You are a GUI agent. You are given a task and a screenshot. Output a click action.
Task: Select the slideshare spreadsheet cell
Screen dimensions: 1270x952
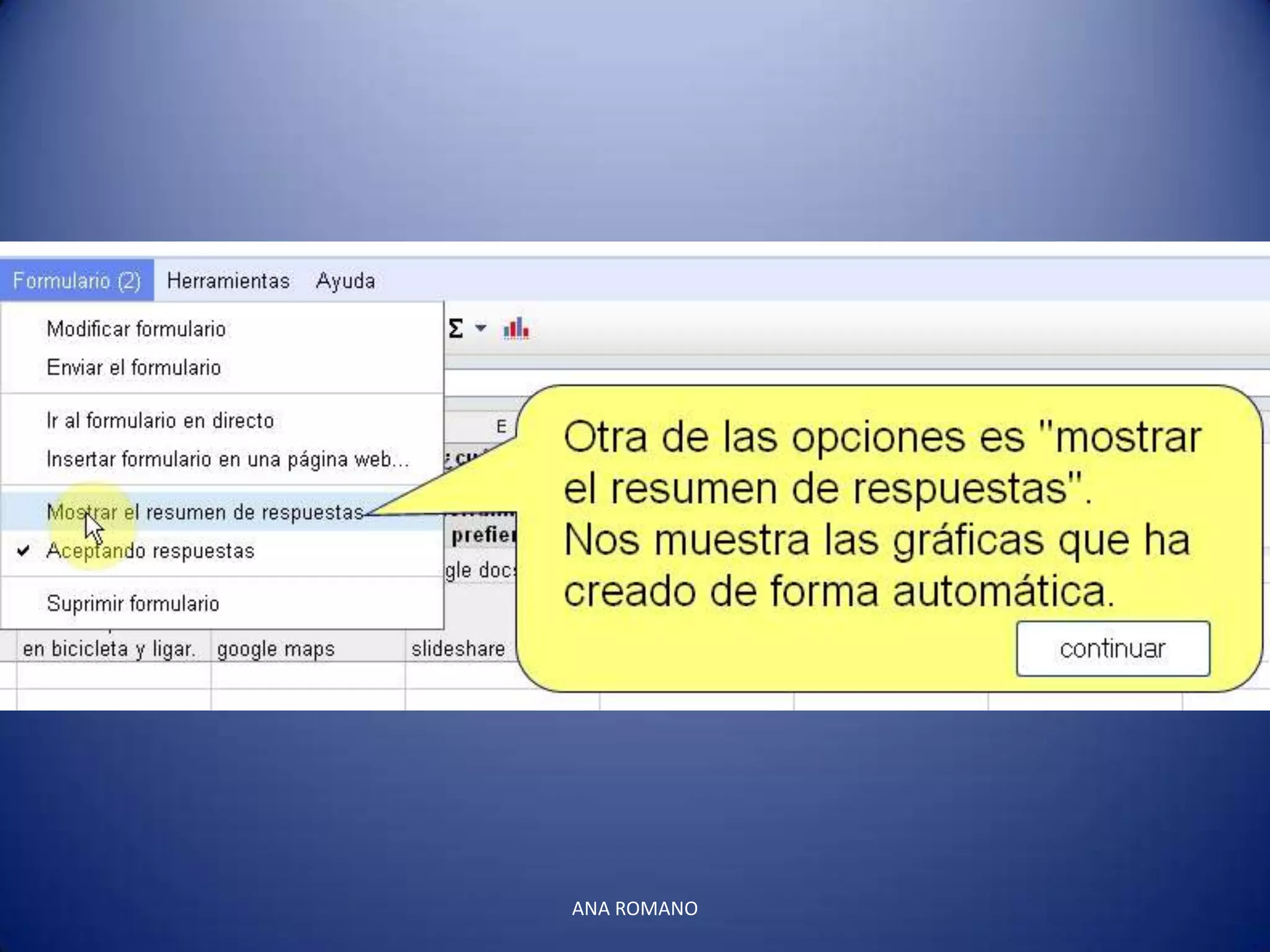pyautogui.click(x=458, y=649)
